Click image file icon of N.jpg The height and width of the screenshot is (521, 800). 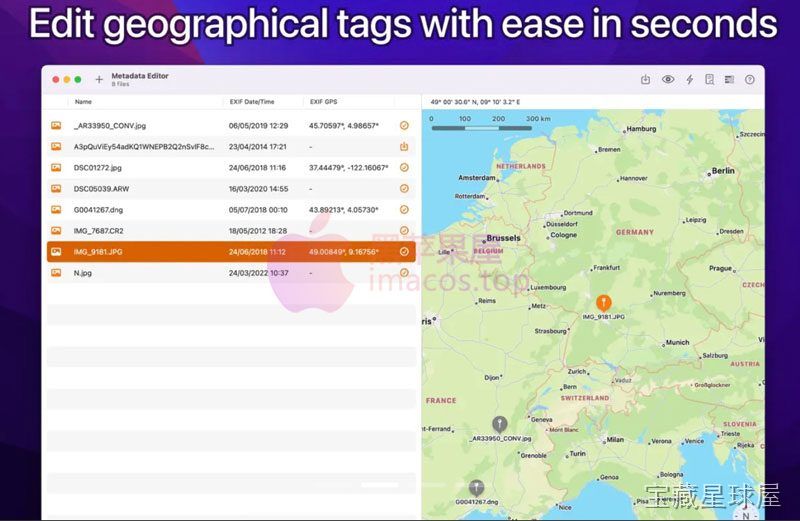(56, 273)
